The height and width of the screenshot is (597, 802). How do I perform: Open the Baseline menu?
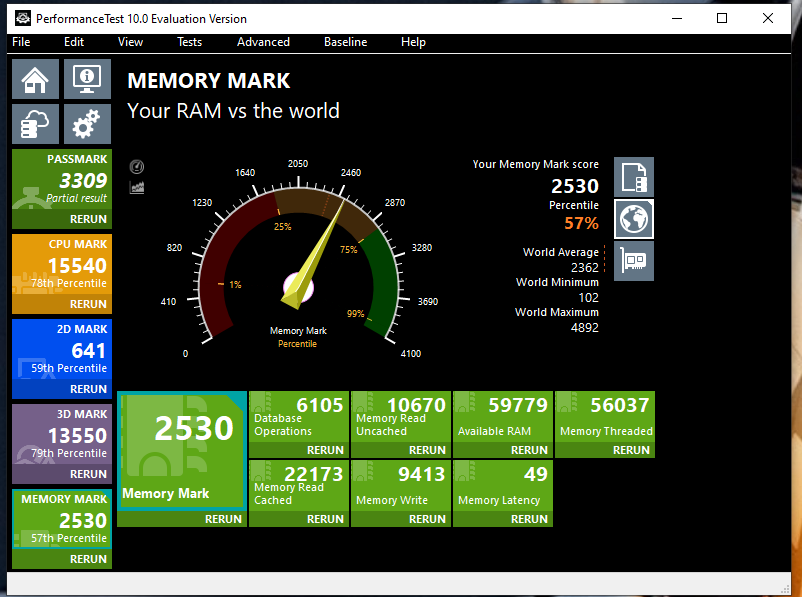tap(345, 42)
